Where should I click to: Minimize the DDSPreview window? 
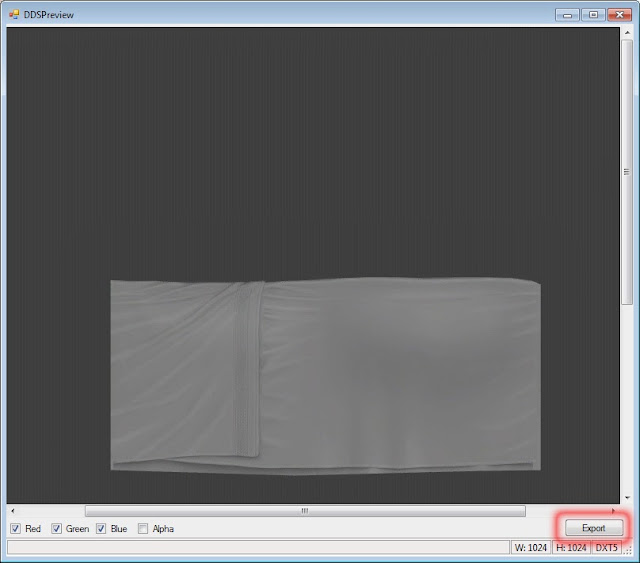[567, 15]
